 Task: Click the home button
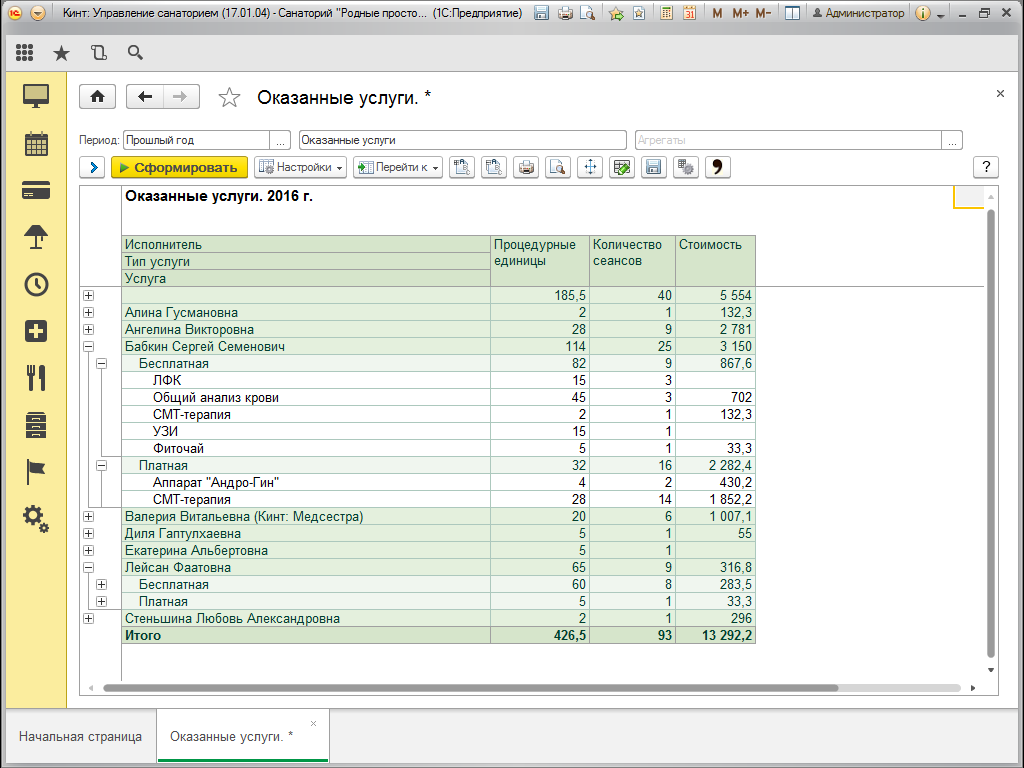pos(97,96)
